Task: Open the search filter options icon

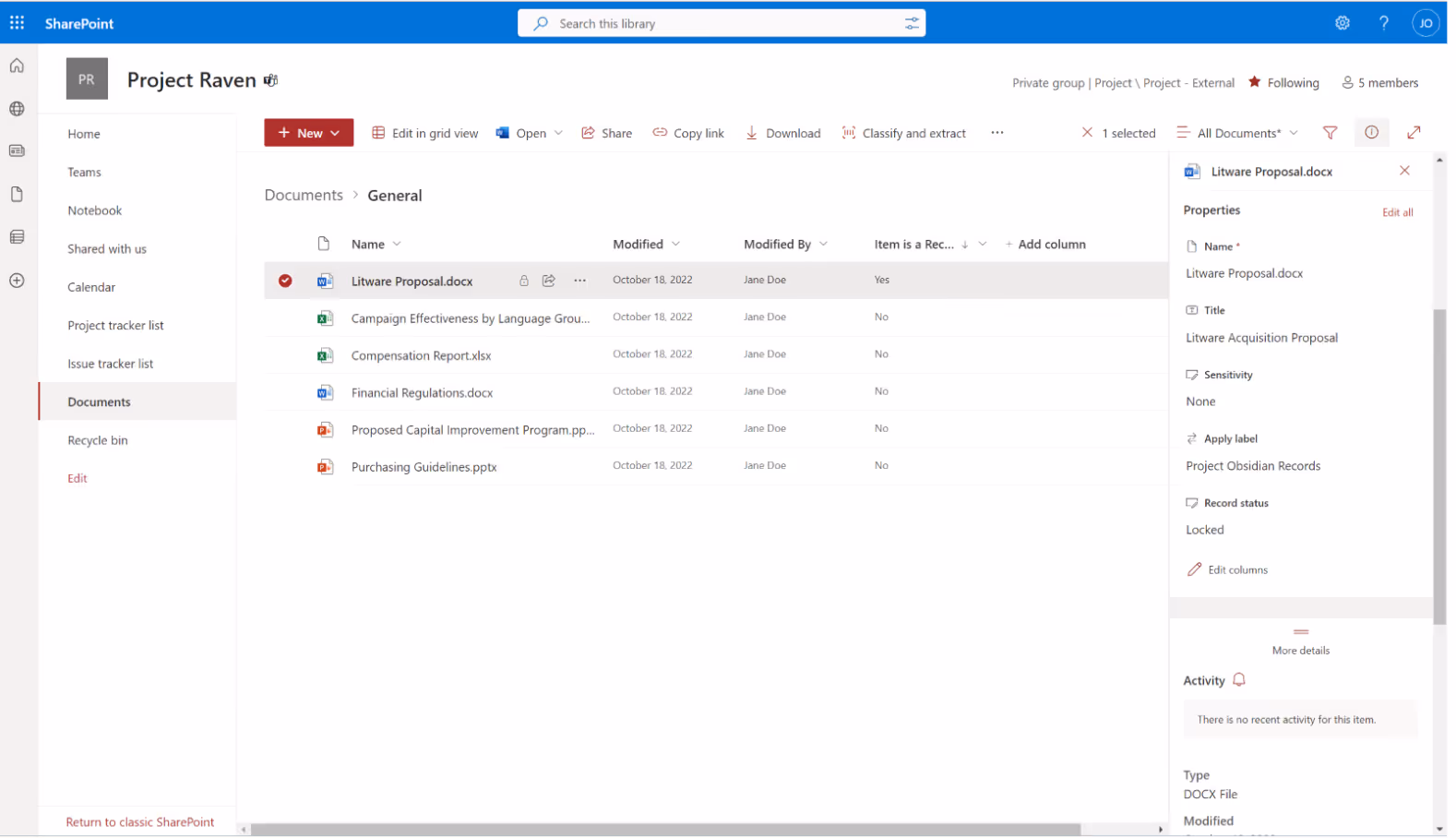Action: 912,24
